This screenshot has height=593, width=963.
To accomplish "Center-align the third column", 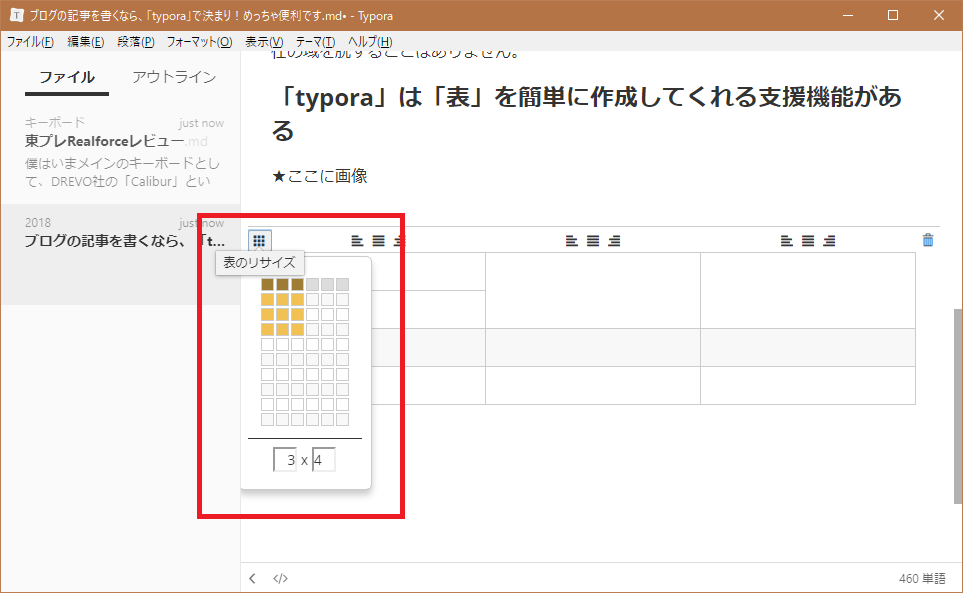I will pos(808,241).
